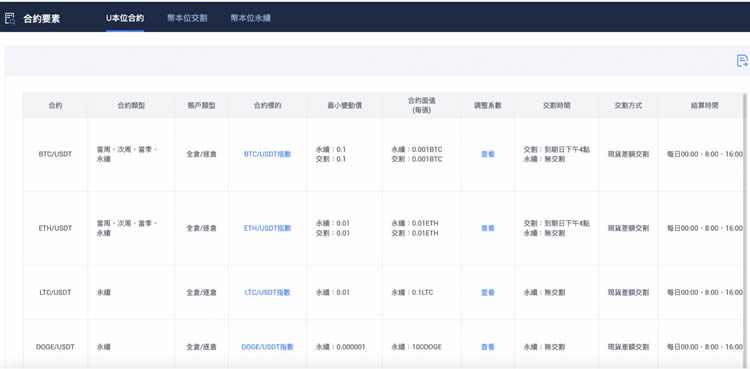Click 查看 in the LTC/USDT row
The image size is (750, 369).
[487, 292]
